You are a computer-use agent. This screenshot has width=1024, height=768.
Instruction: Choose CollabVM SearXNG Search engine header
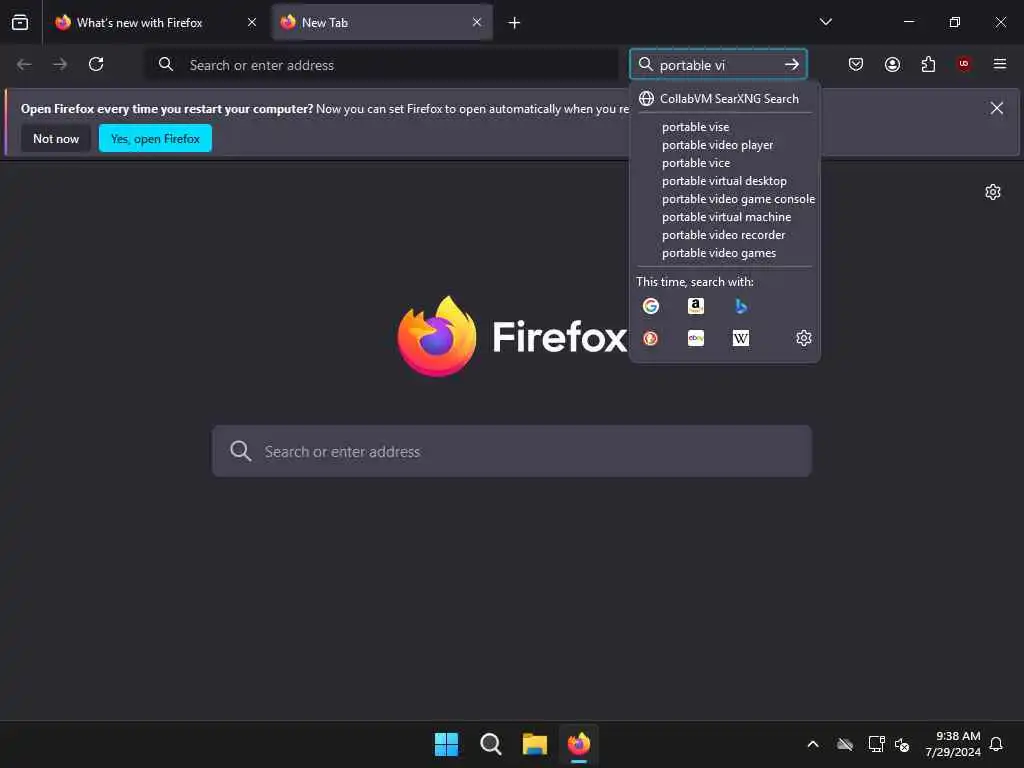coord(724,99)
